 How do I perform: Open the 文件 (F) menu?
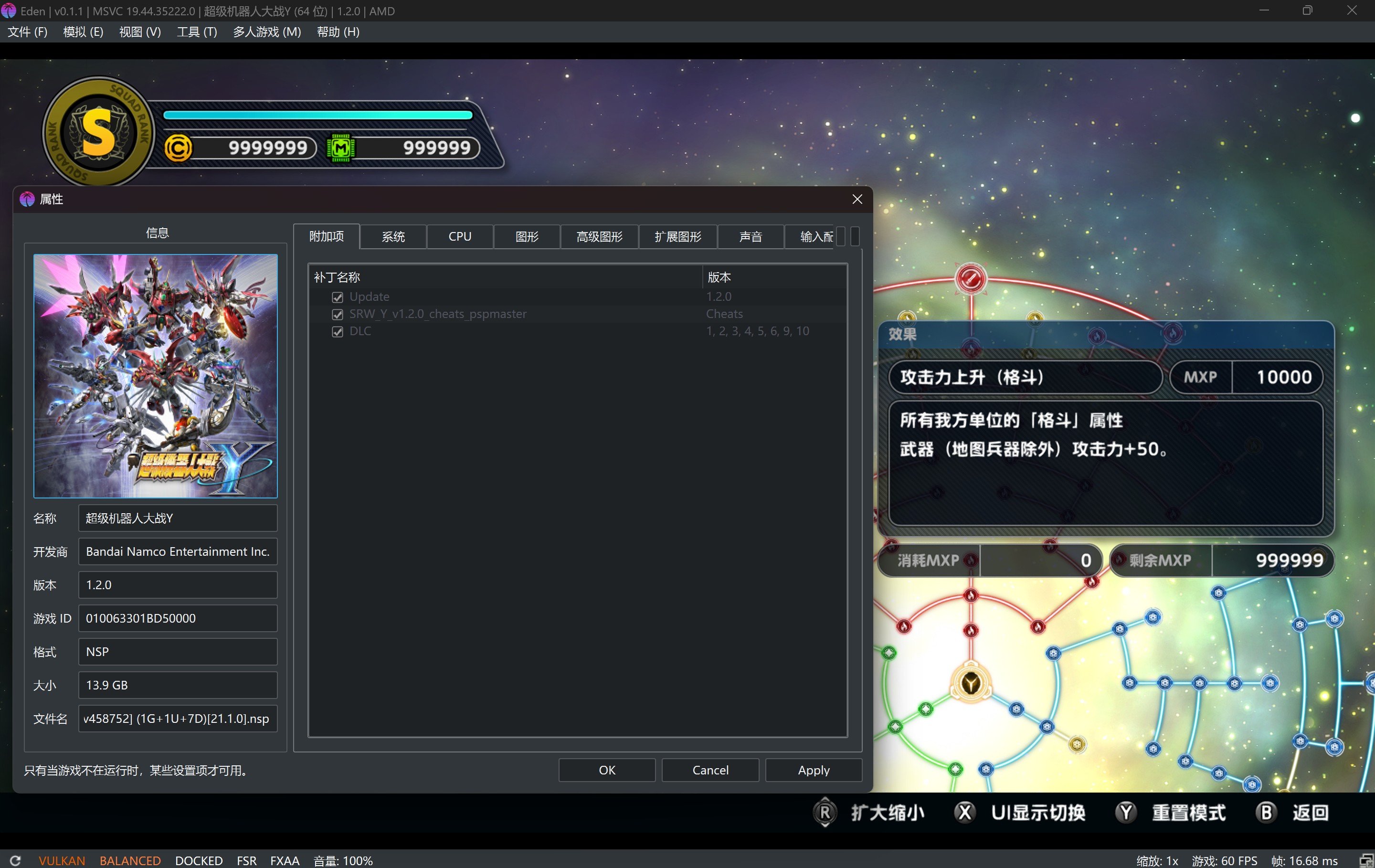click(x=27, y=32)
